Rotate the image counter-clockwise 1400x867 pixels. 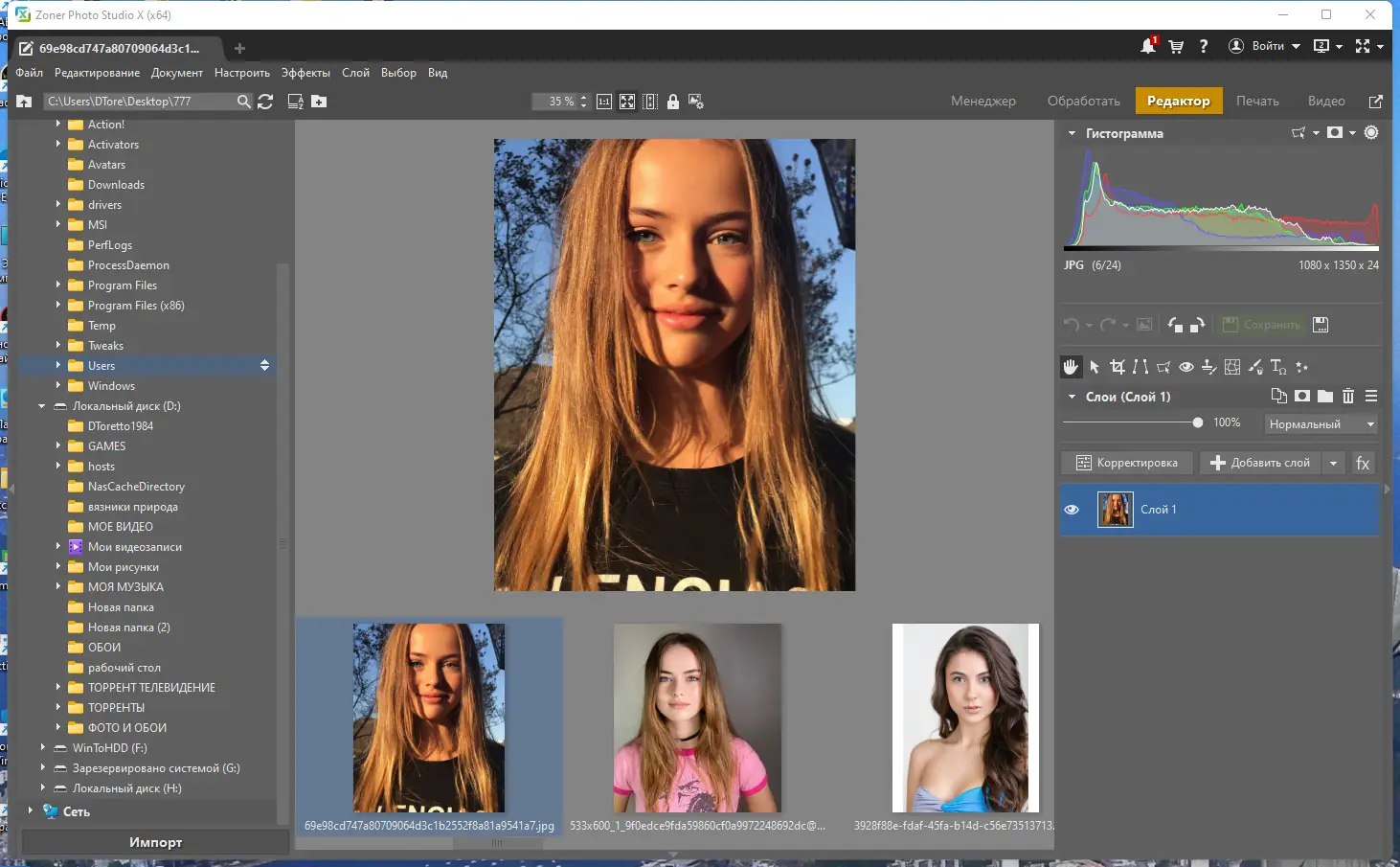click(x=1175, y=325)
